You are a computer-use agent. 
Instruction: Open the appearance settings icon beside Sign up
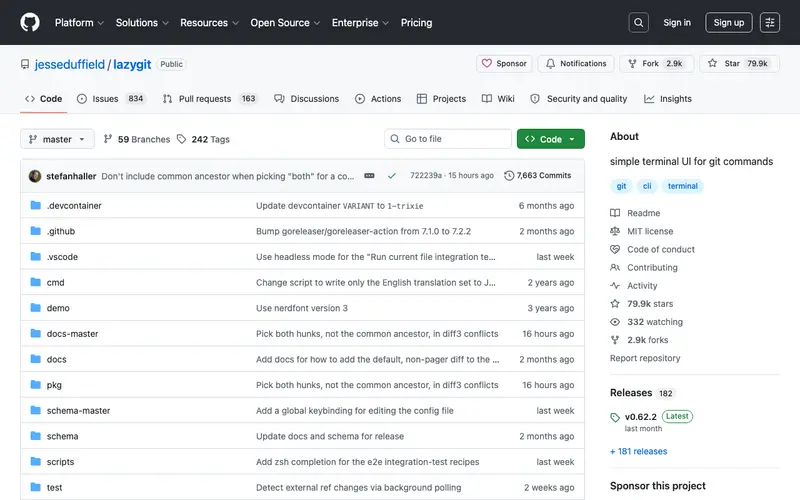pyautogui.click(x=769, y=22)
